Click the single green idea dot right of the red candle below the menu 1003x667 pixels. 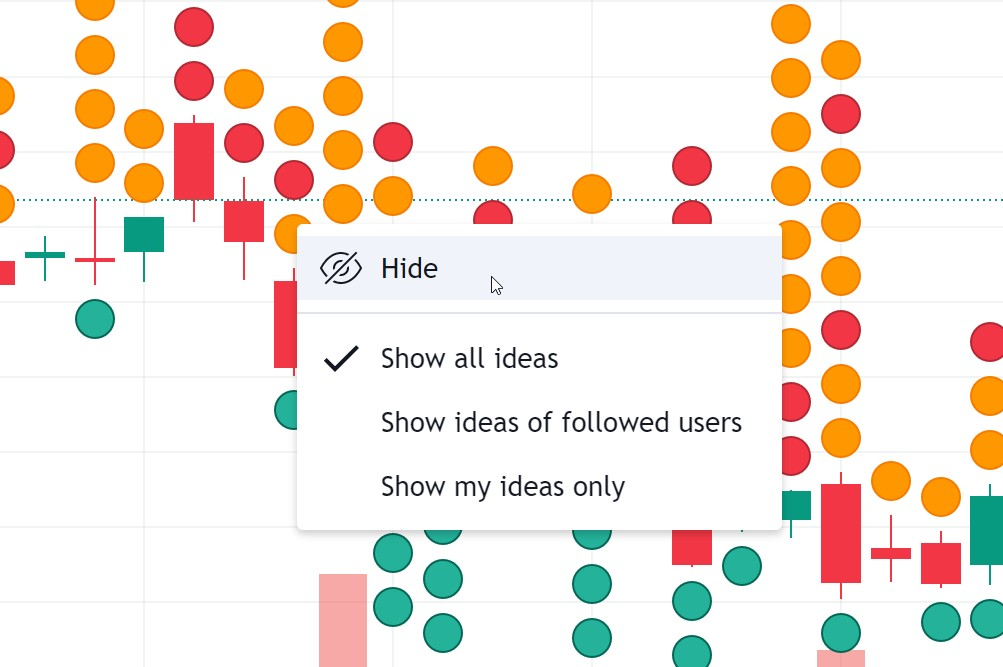[x=742, y=566]
